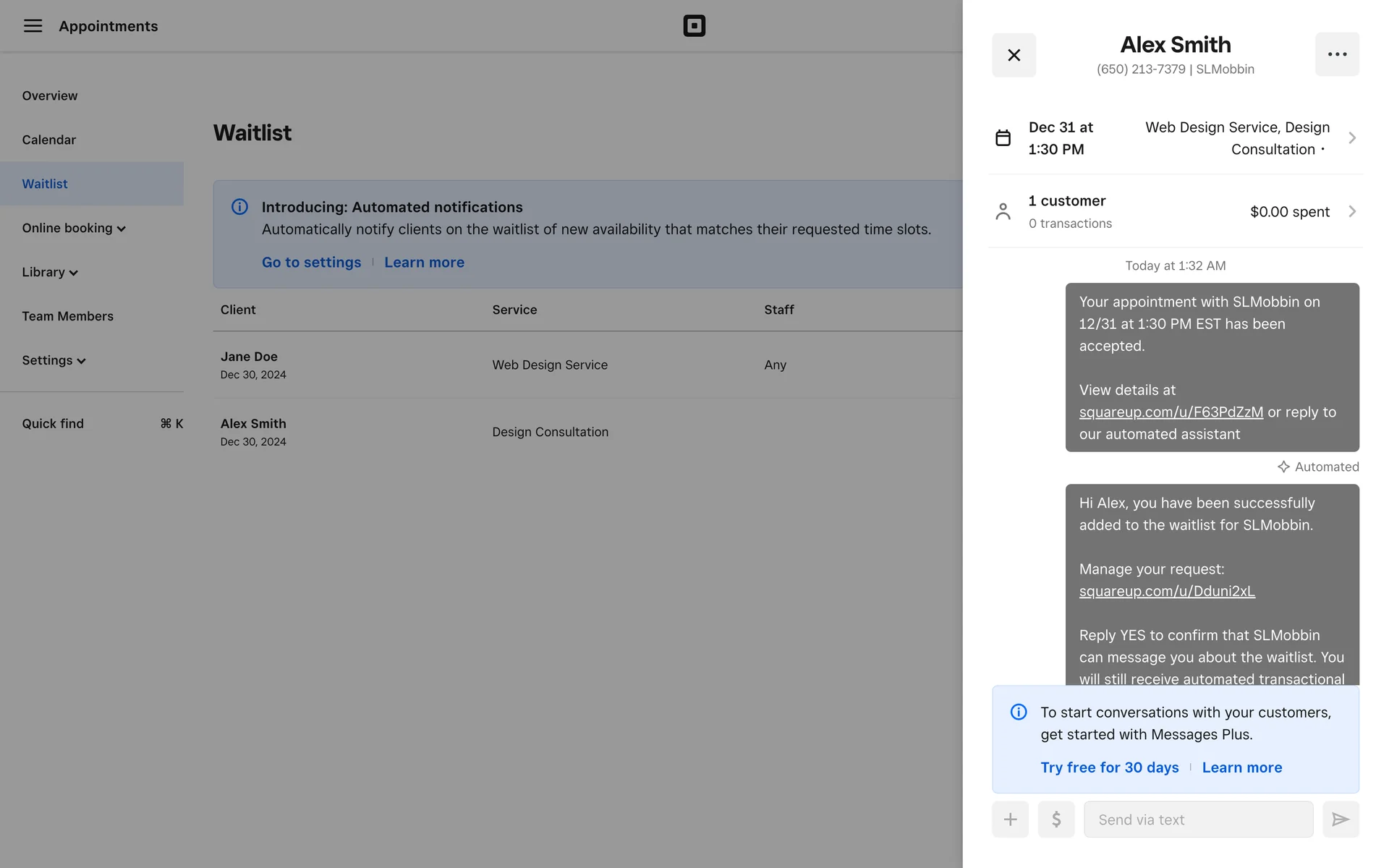Expand the Library submenu
The image size is (1389, 868).
coord(50,272)
